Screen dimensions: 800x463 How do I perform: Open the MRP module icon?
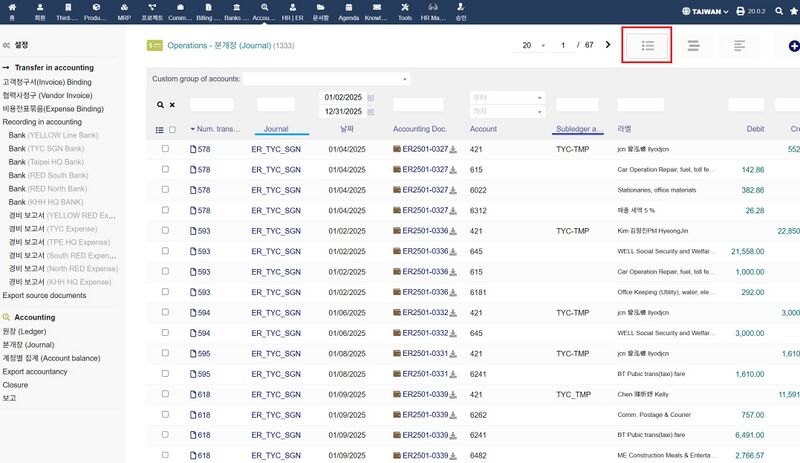(125, 7)
